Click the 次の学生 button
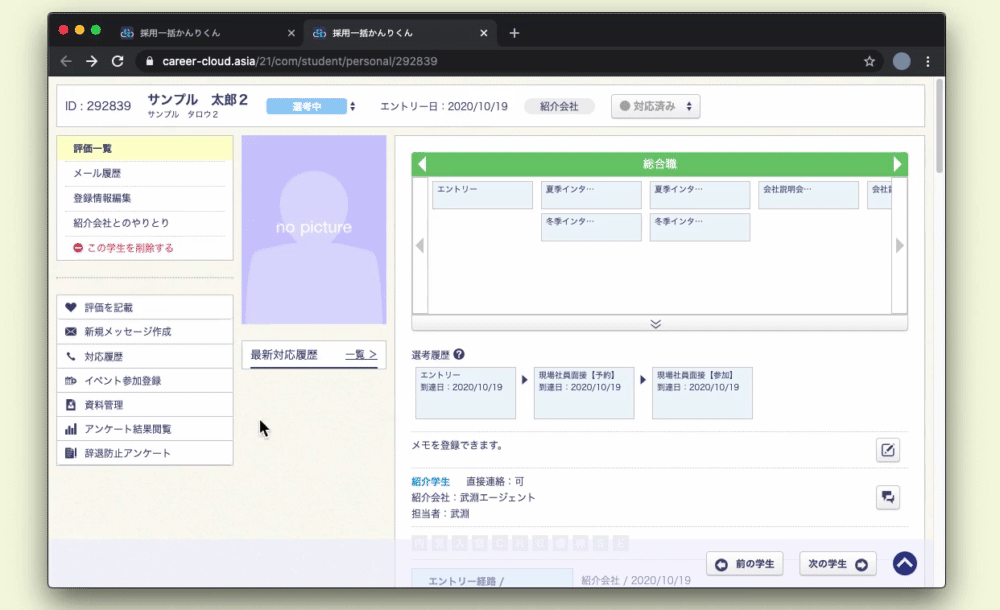 837,564
